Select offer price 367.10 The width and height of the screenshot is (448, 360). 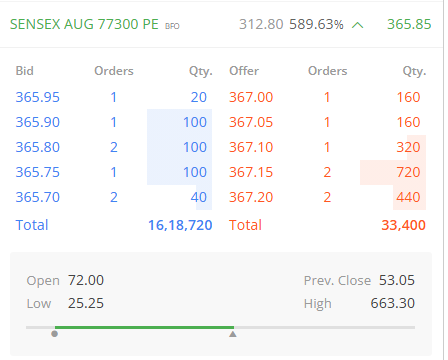pyautogui.click(x=251, y=147)
